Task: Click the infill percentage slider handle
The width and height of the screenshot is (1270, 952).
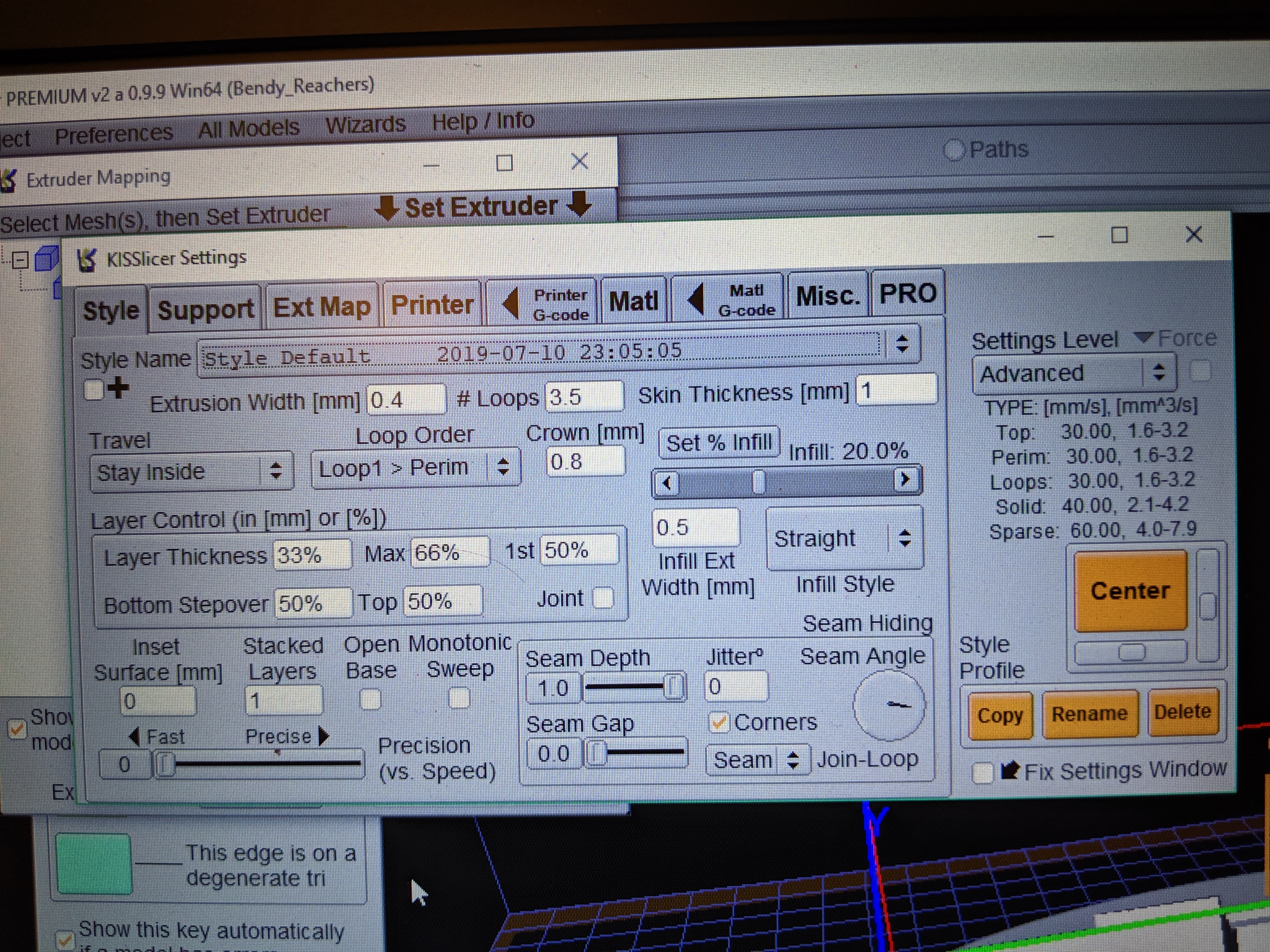Action: pyautogui.click(x=758, y=481)
